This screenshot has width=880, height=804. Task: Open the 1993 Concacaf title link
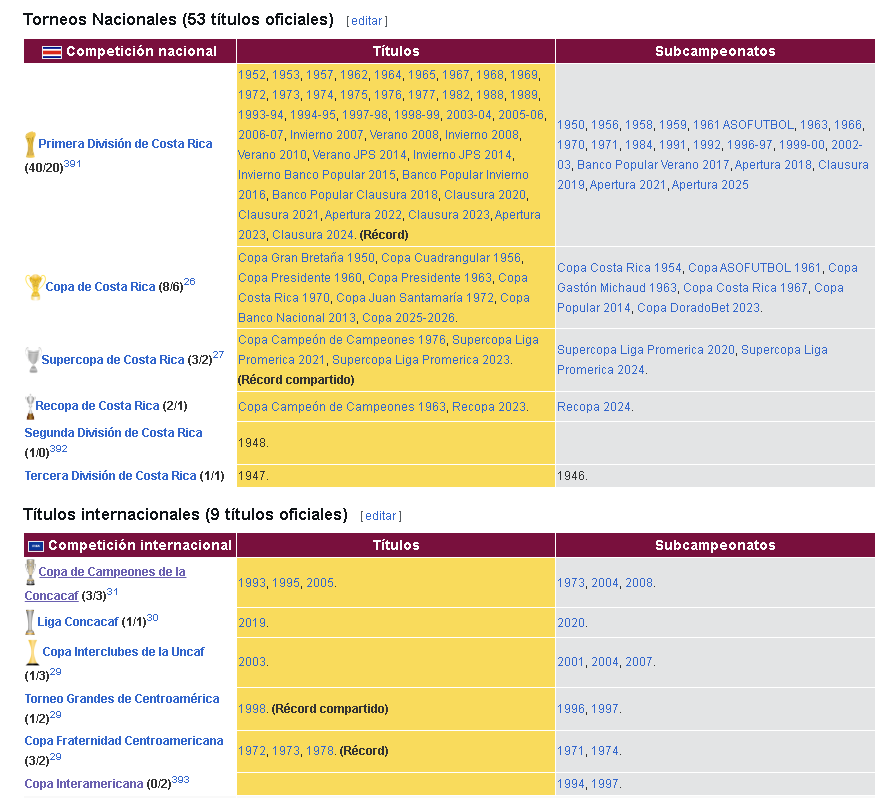(x=251, y=583)
